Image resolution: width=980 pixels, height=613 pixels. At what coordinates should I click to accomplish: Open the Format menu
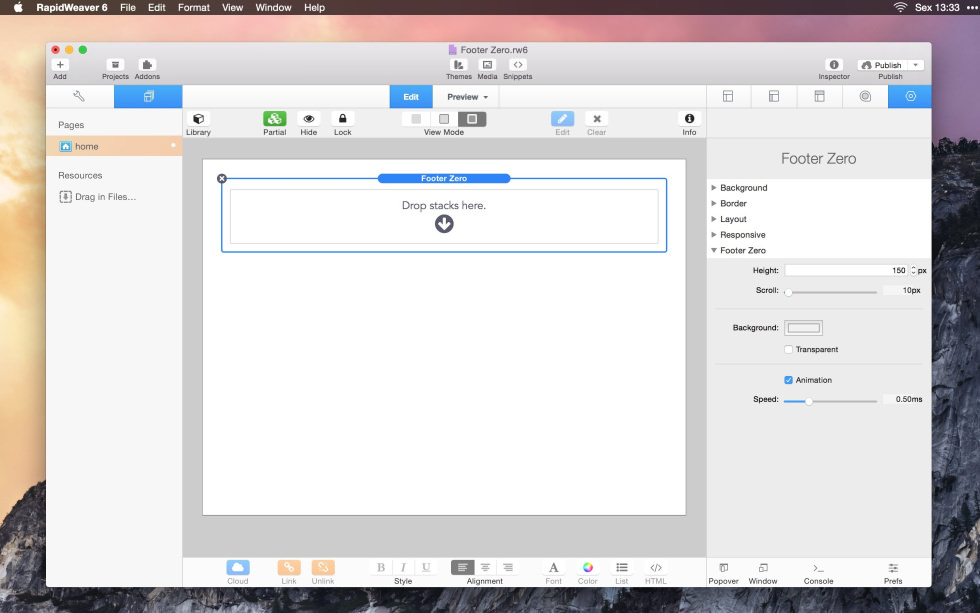(x=194, y=7)
